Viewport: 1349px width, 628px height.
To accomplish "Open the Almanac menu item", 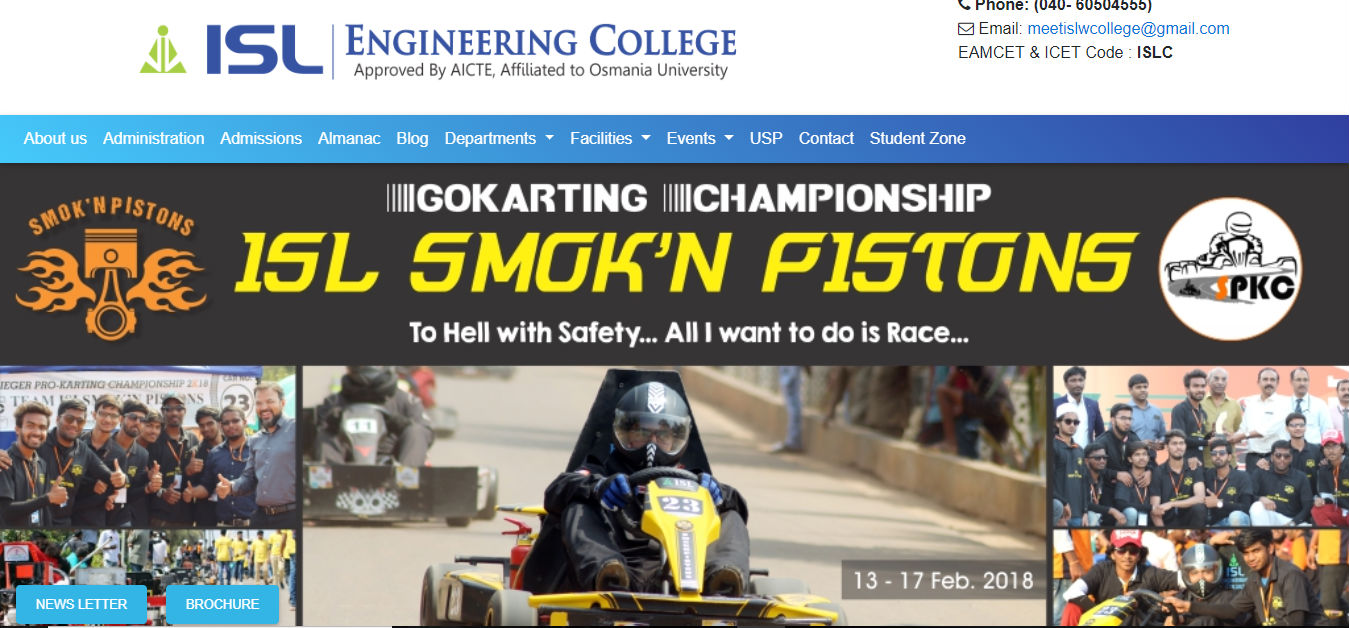I will tap(349, 139).
